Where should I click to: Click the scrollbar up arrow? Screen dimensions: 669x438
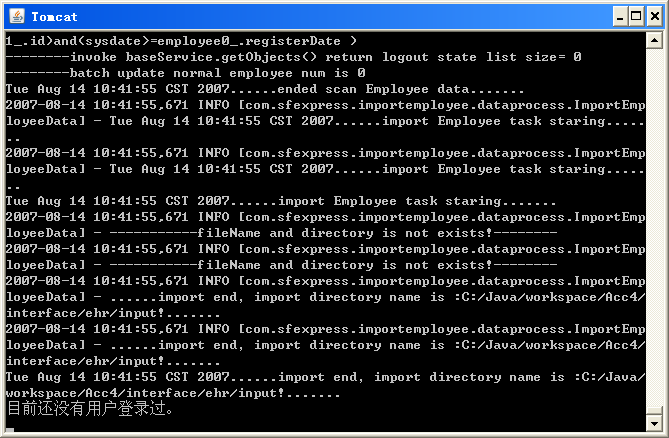point(654,40)
